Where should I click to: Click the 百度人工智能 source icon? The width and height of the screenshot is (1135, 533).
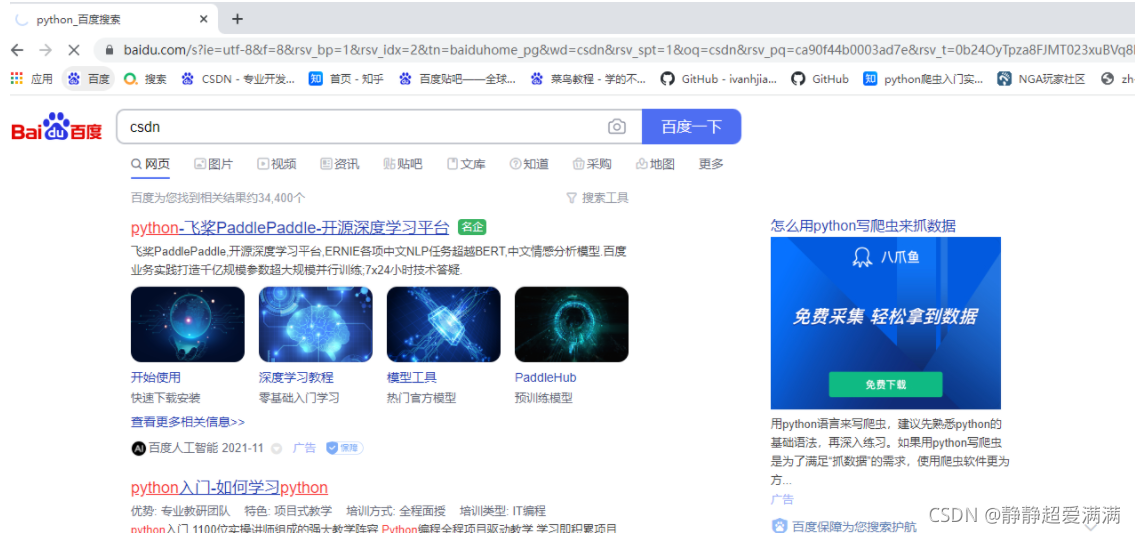click(x=139, y=448)
